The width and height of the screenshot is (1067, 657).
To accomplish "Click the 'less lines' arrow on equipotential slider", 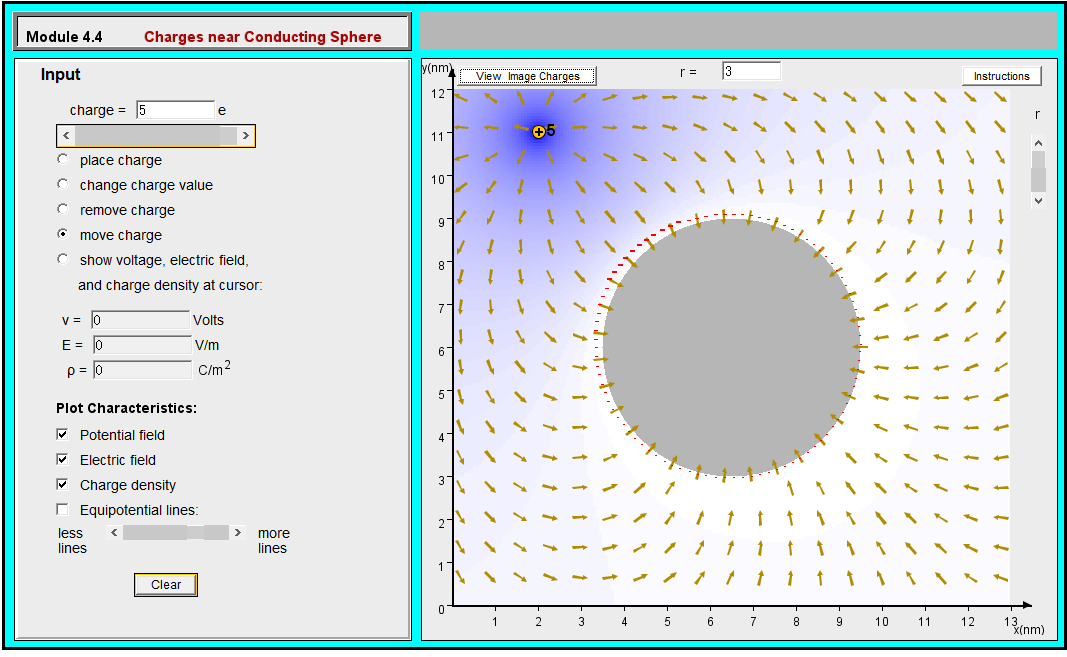I will click(114, 532).
